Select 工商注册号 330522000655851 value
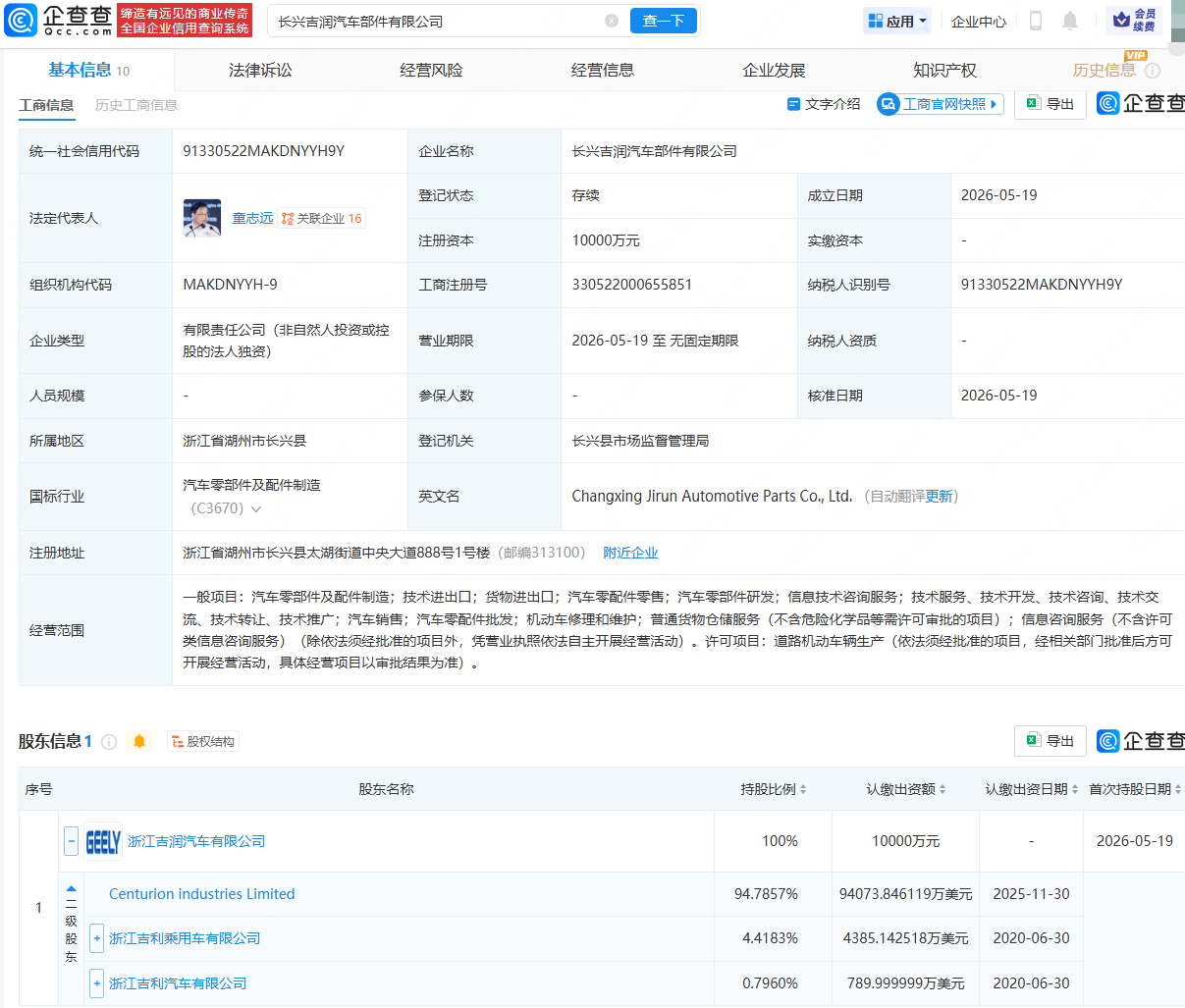This screenshot has height=1008, width=1185. (632, 285)
